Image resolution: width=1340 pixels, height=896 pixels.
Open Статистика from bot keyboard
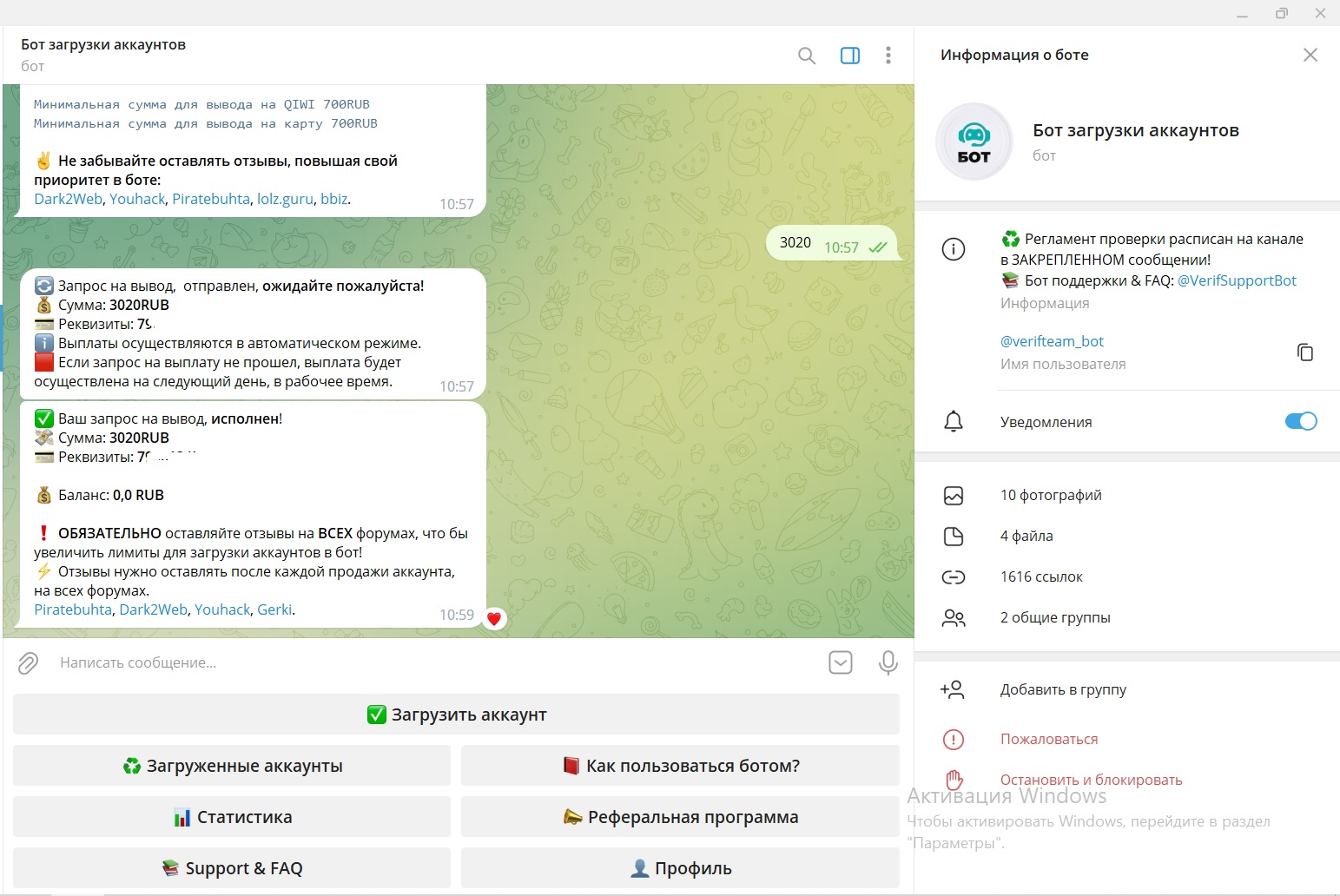pyautogui.click(x=232, y=817)
